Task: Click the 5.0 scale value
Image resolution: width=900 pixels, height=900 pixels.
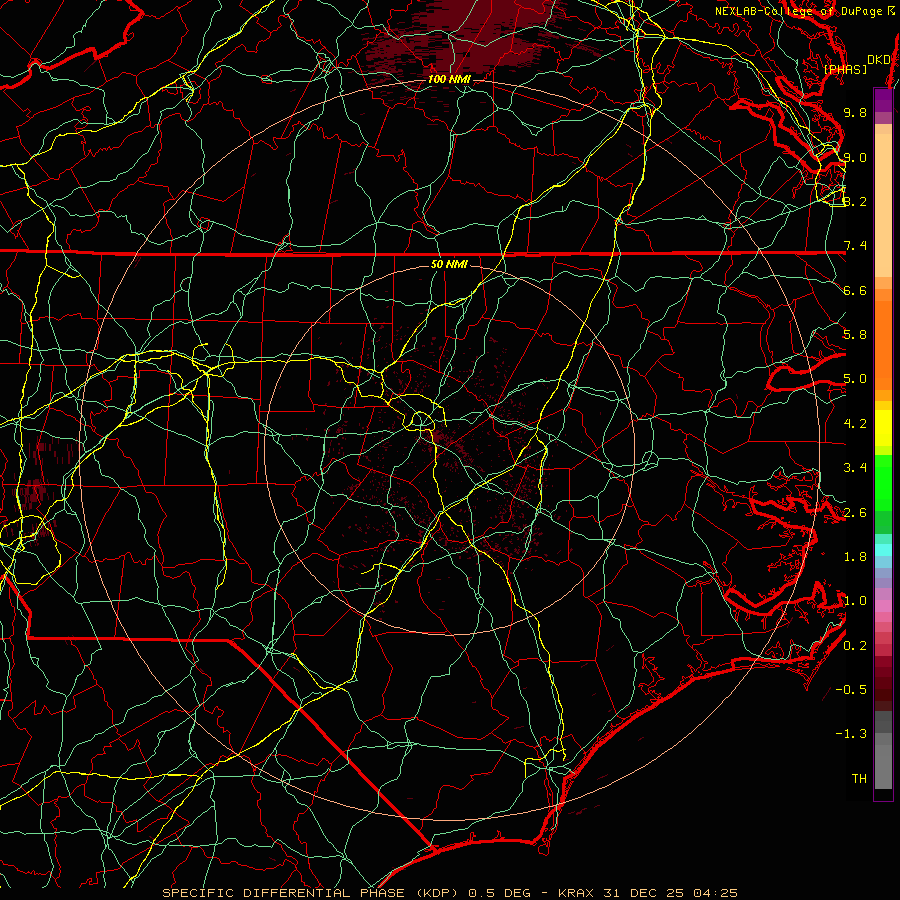Action: (855, 379)
